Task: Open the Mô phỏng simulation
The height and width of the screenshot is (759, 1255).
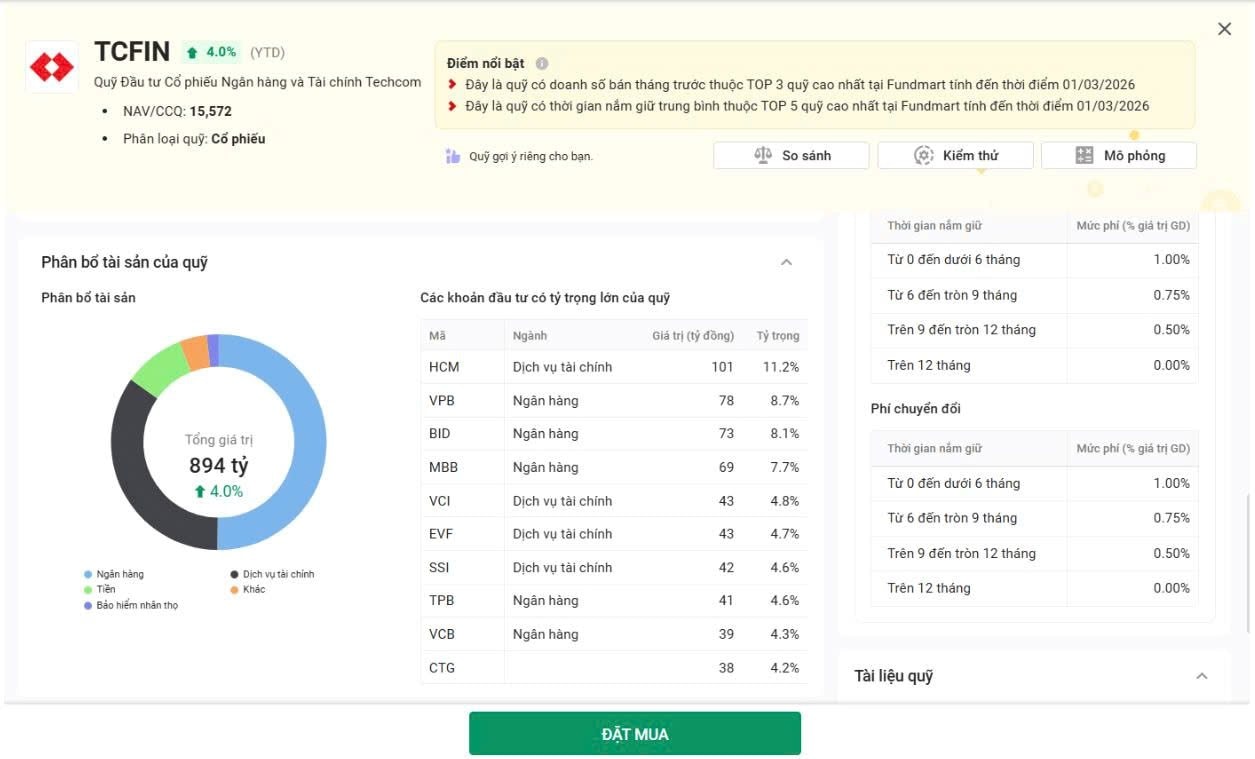Action: click(x=1118, y=155)
